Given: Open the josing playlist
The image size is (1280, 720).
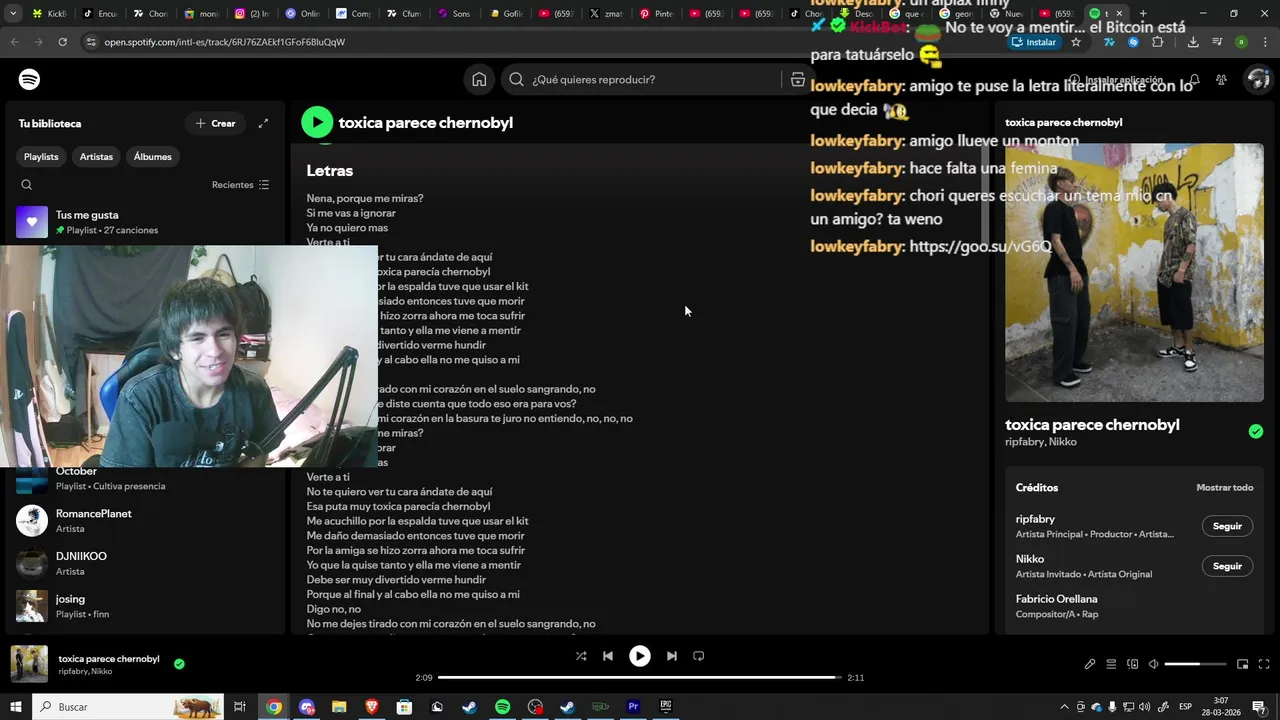Looking at the screenshot, I should point(144,606).
